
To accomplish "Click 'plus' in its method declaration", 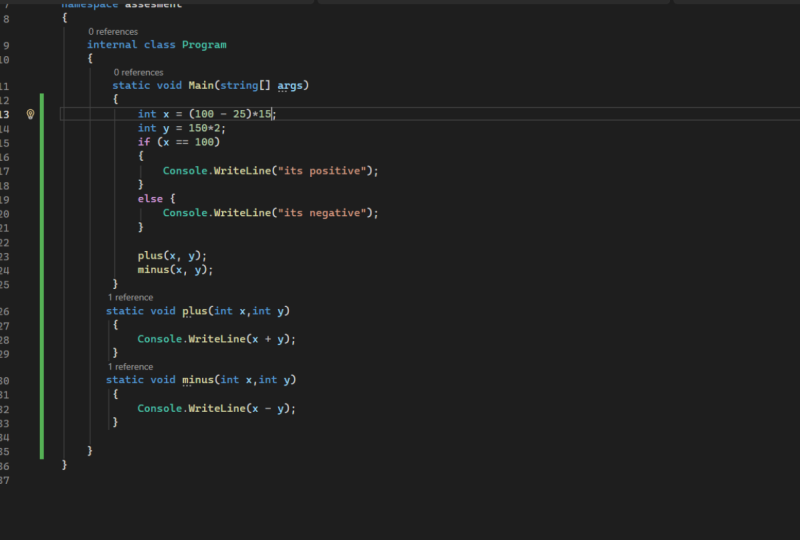I will pos(195,311).
